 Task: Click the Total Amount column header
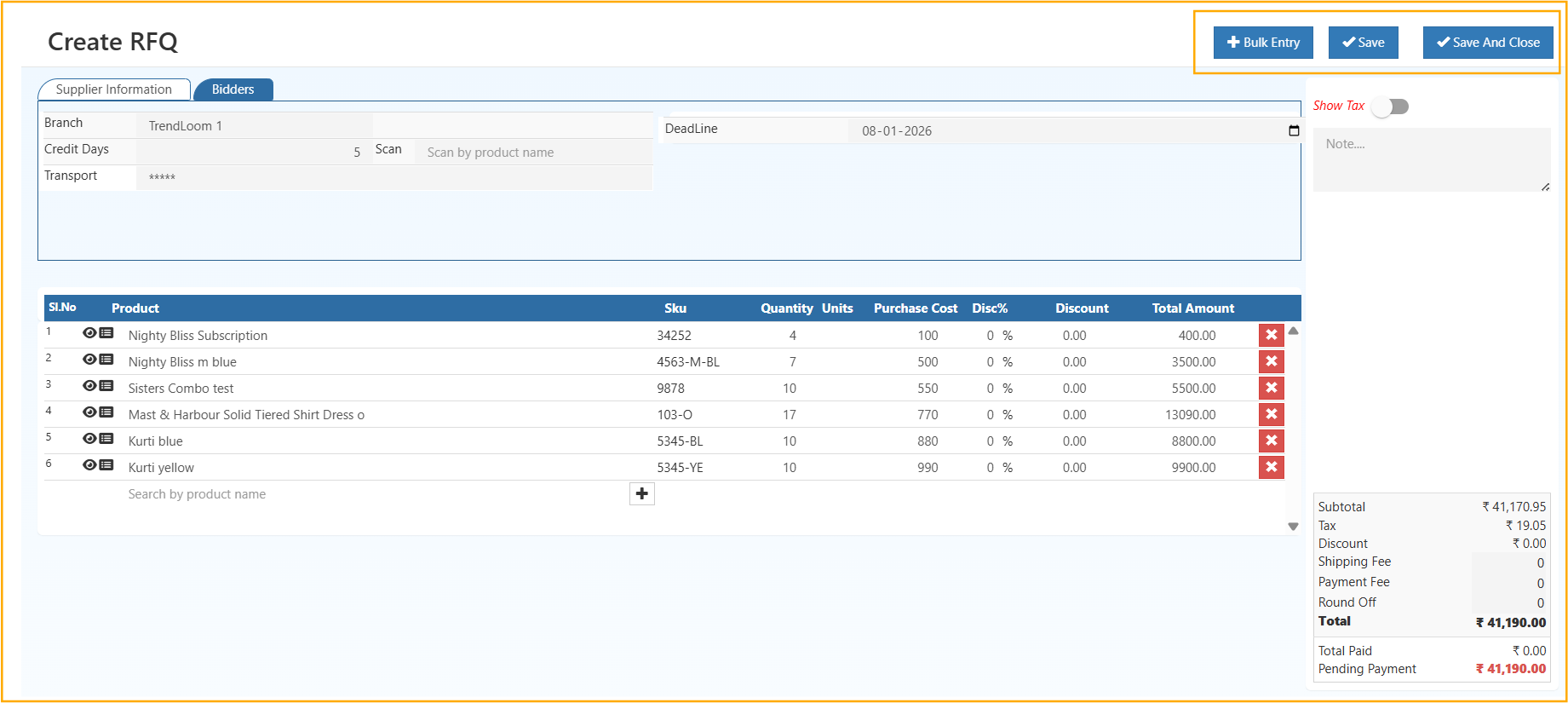pyautogui.click(x=1193, y=308)
